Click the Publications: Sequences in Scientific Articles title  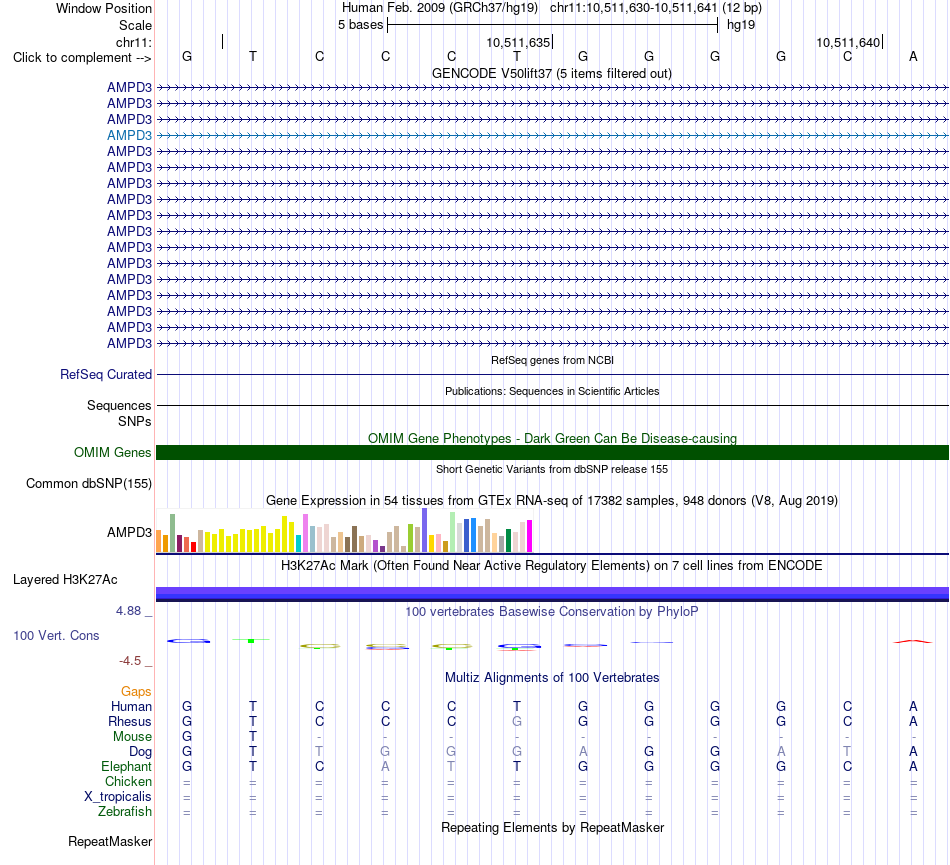(551, 391)
